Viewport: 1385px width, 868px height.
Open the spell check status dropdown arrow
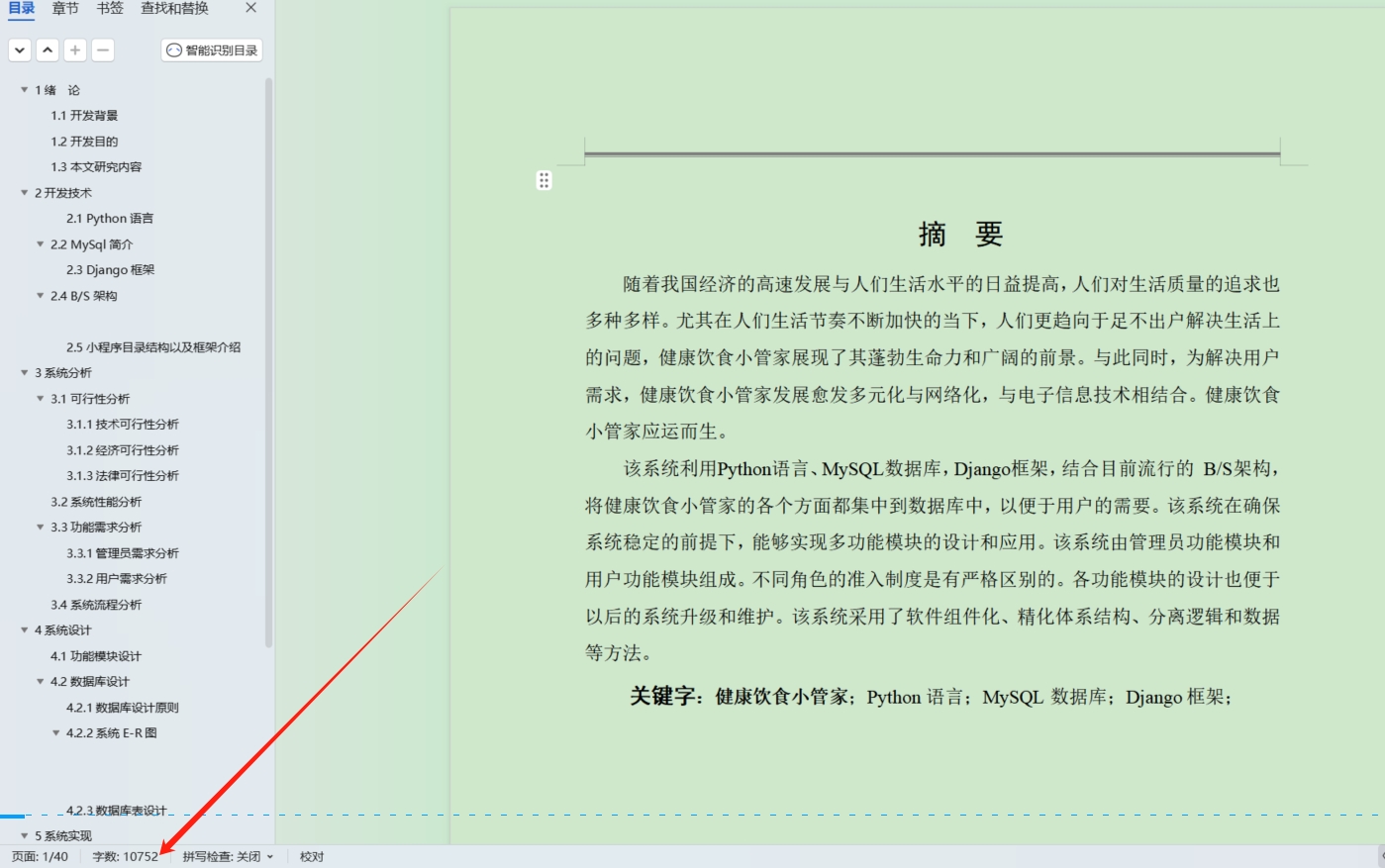[268, 857]
